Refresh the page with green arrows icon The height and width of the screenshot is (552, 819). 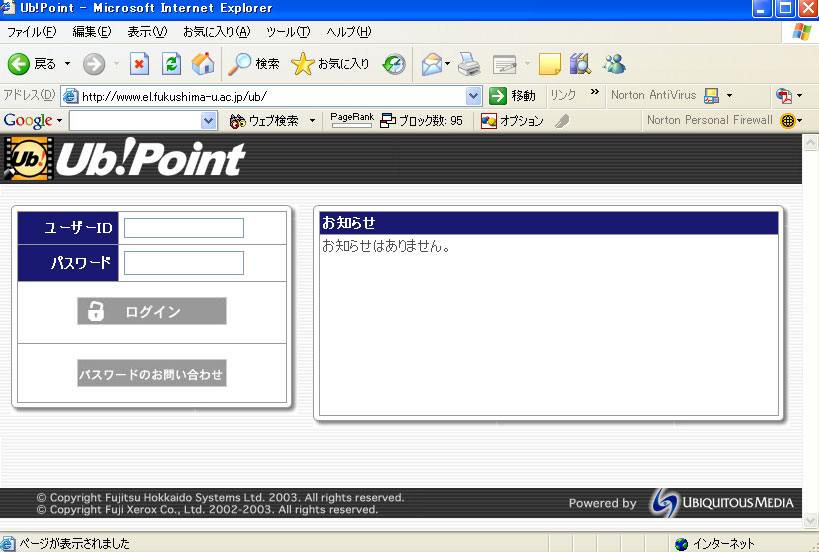pyautogui.click(x=171, y=64)
